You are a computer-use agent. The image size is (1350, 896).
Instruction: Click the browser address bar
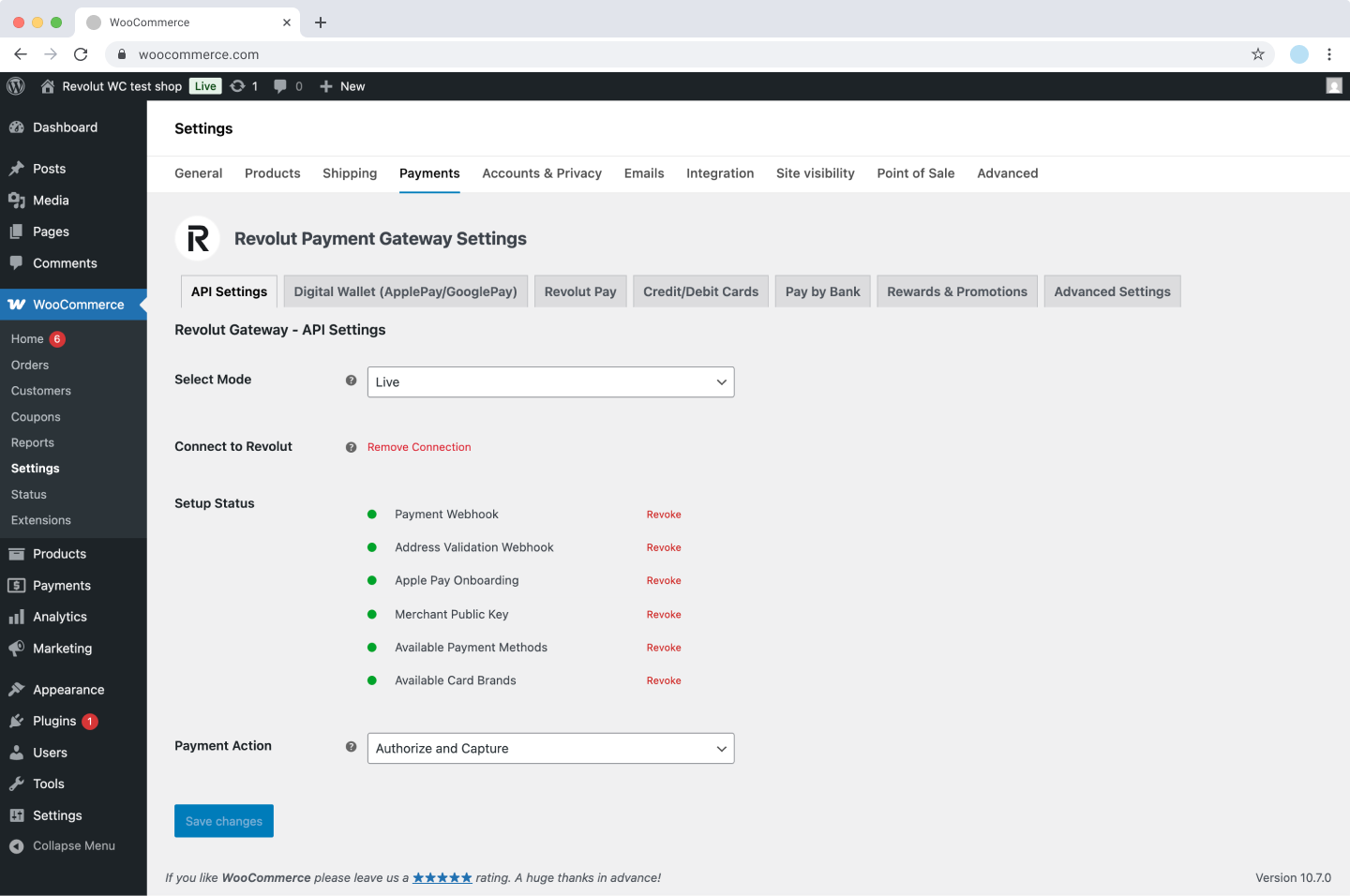coord(689,54)
